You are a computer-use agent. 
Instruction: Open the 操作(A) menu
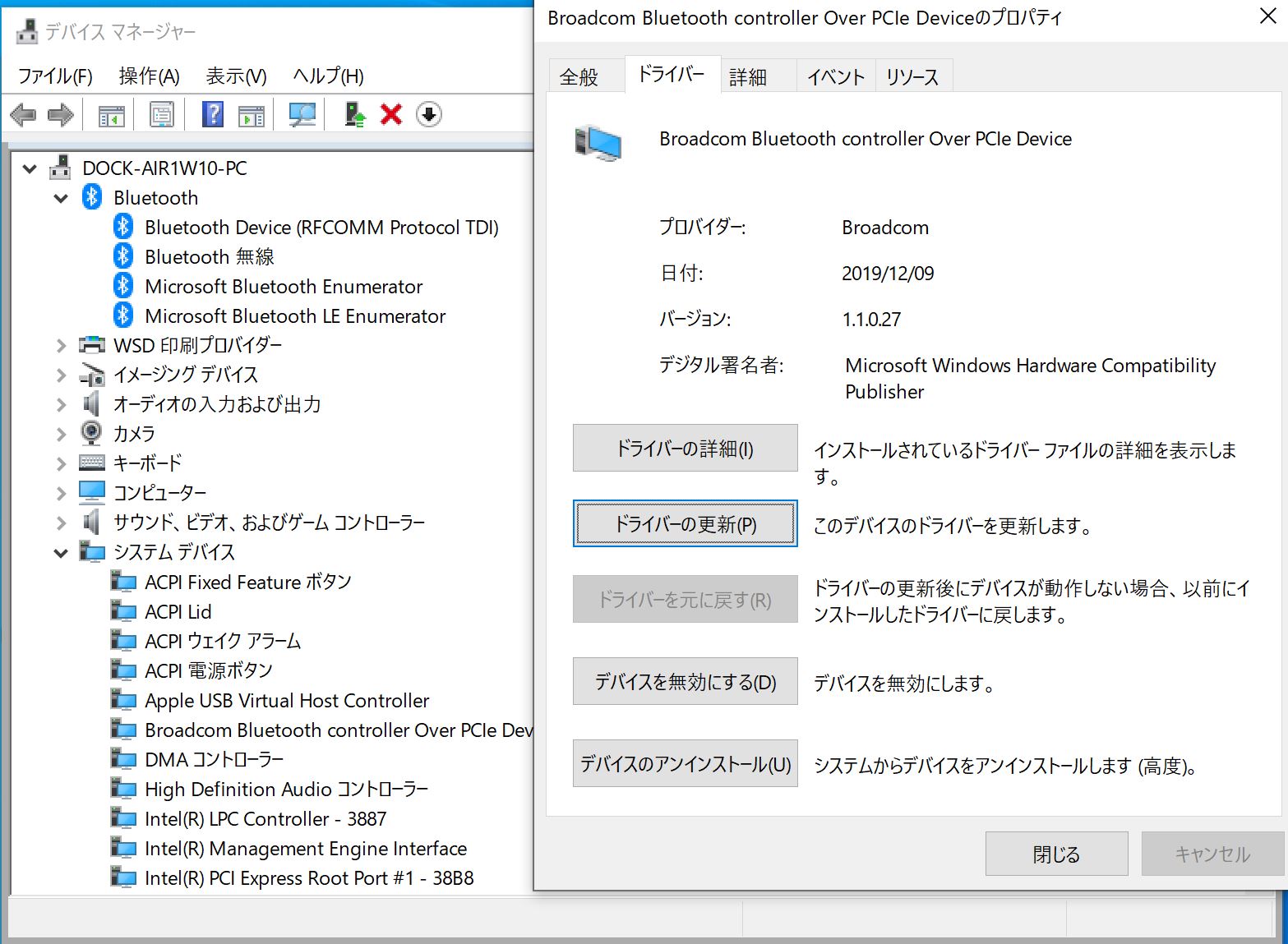point(149,76)
